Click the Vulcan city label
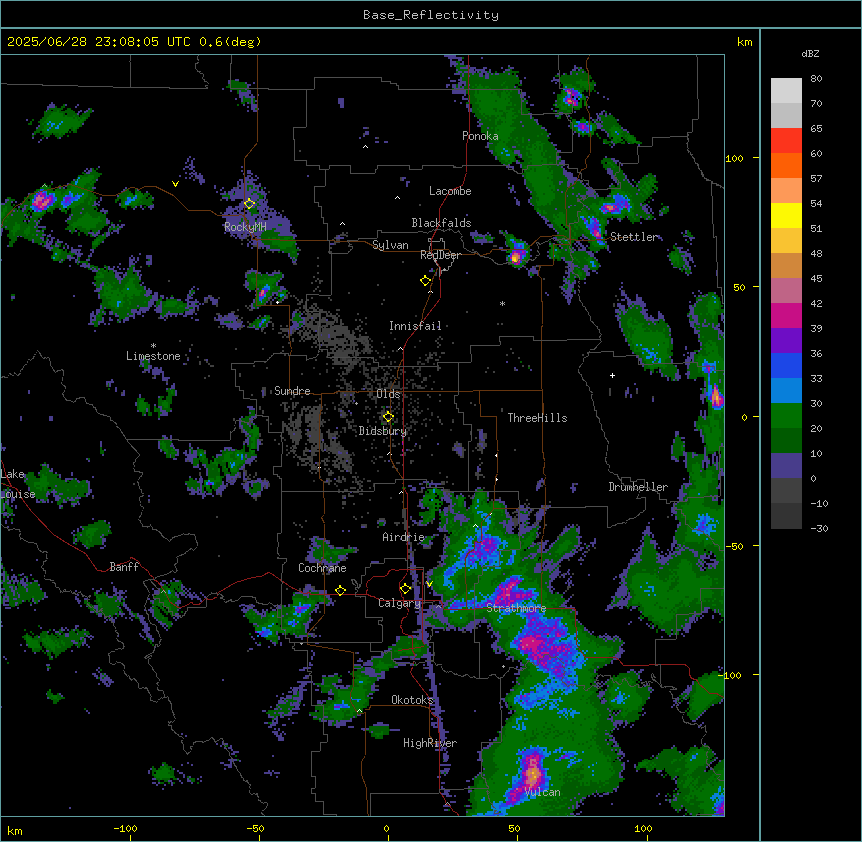Image resolution: width=862 pixels, height=842 pixels. (x=543, y=792)
